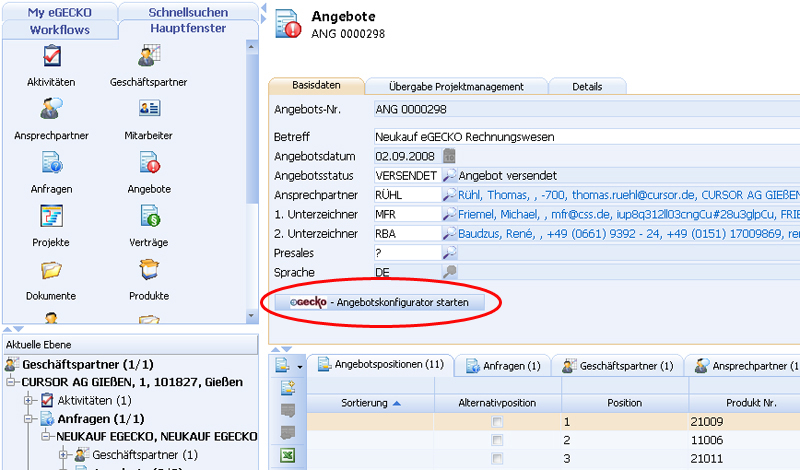
Task: Start eGecko Angebotskonfigurator button
Action: [380, 302]
